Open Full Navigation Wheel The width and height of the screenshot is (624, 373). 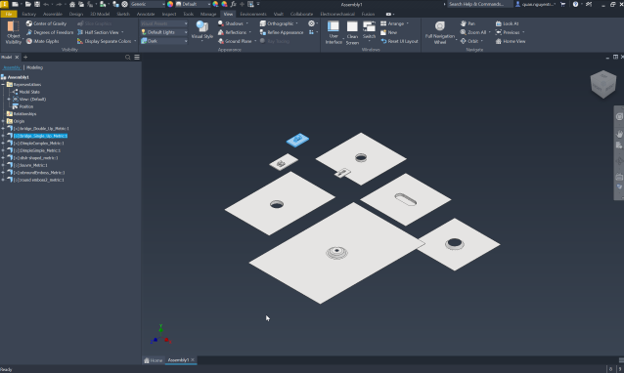(x=440, y=32)
